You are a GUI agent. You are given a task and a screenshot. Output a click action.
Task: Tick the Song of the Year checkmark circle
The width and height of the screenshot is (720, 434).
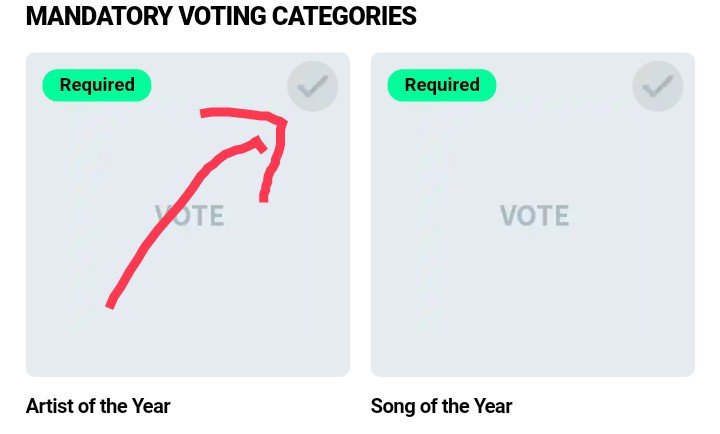point(658,86)
